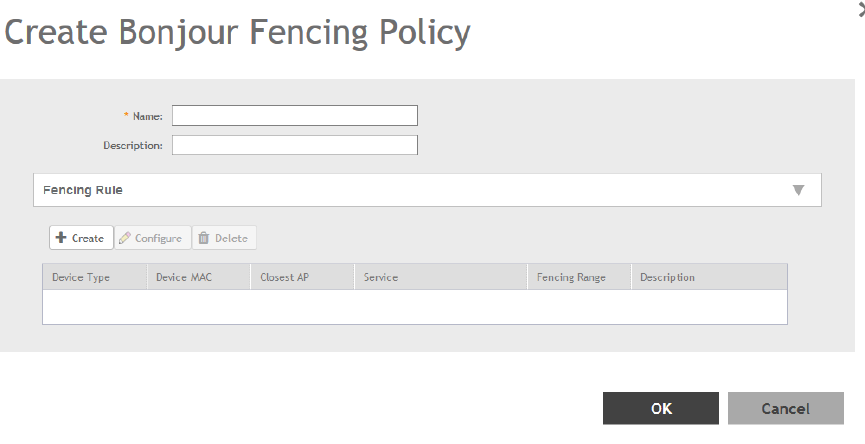Click the pencil Configure button
This screenshot has height=444, width=865.
coord(151,238)
